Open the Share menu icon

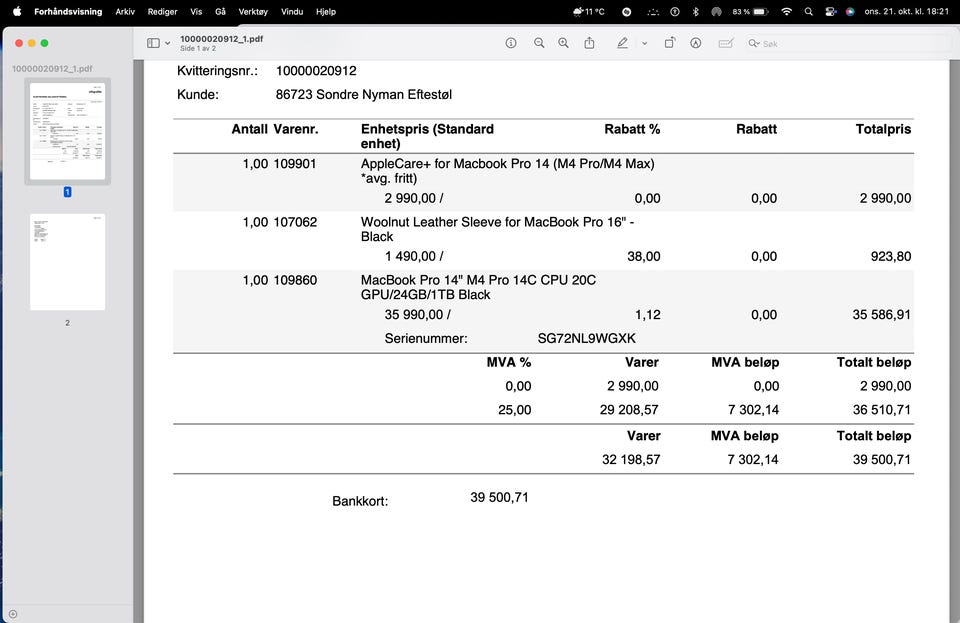tap(589, 43)
